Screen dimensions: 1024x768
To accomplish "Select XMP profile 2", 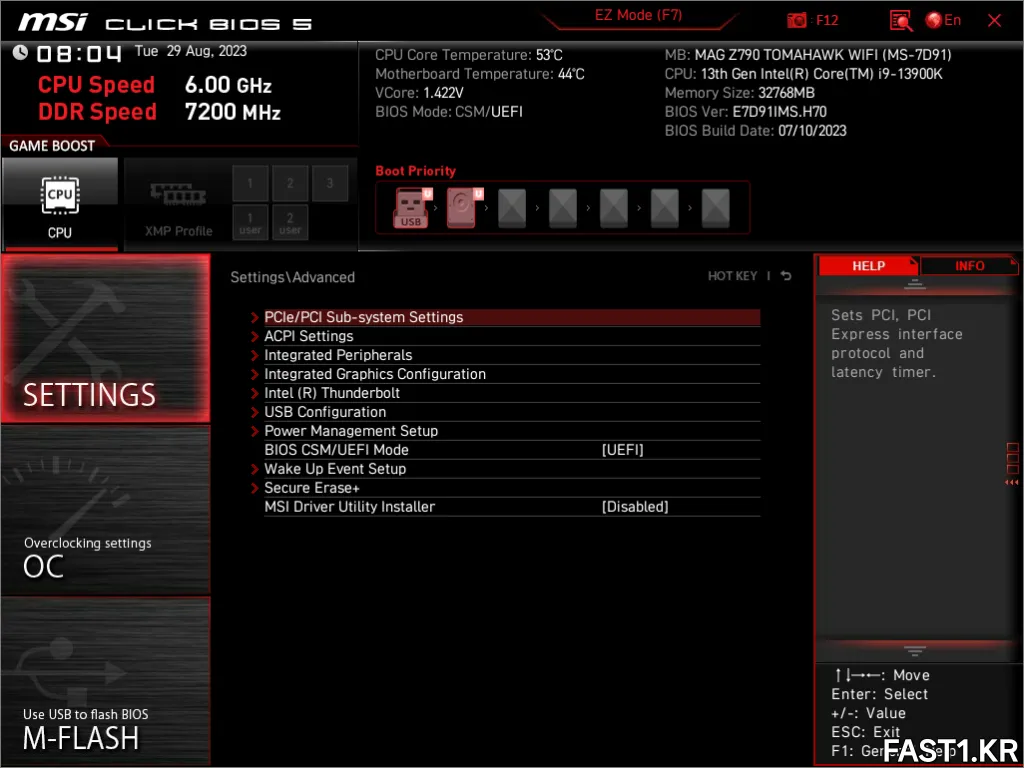I will coord(290,183).
